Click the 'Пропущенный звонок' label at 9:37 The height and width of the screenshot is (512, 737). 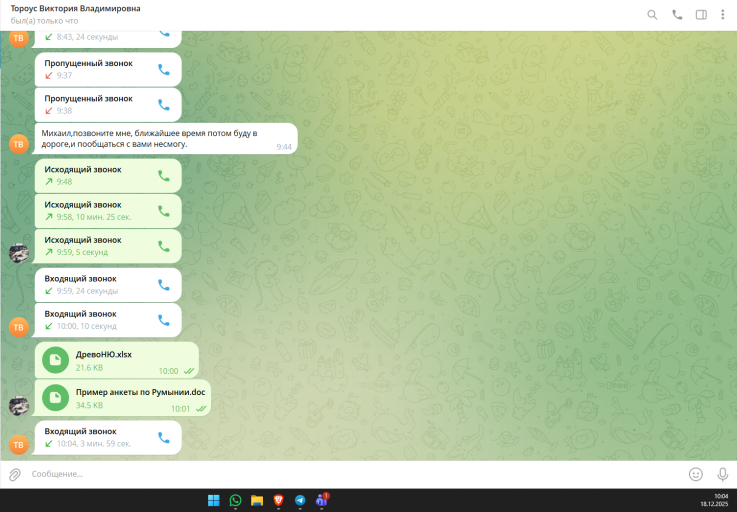(88, 63)
